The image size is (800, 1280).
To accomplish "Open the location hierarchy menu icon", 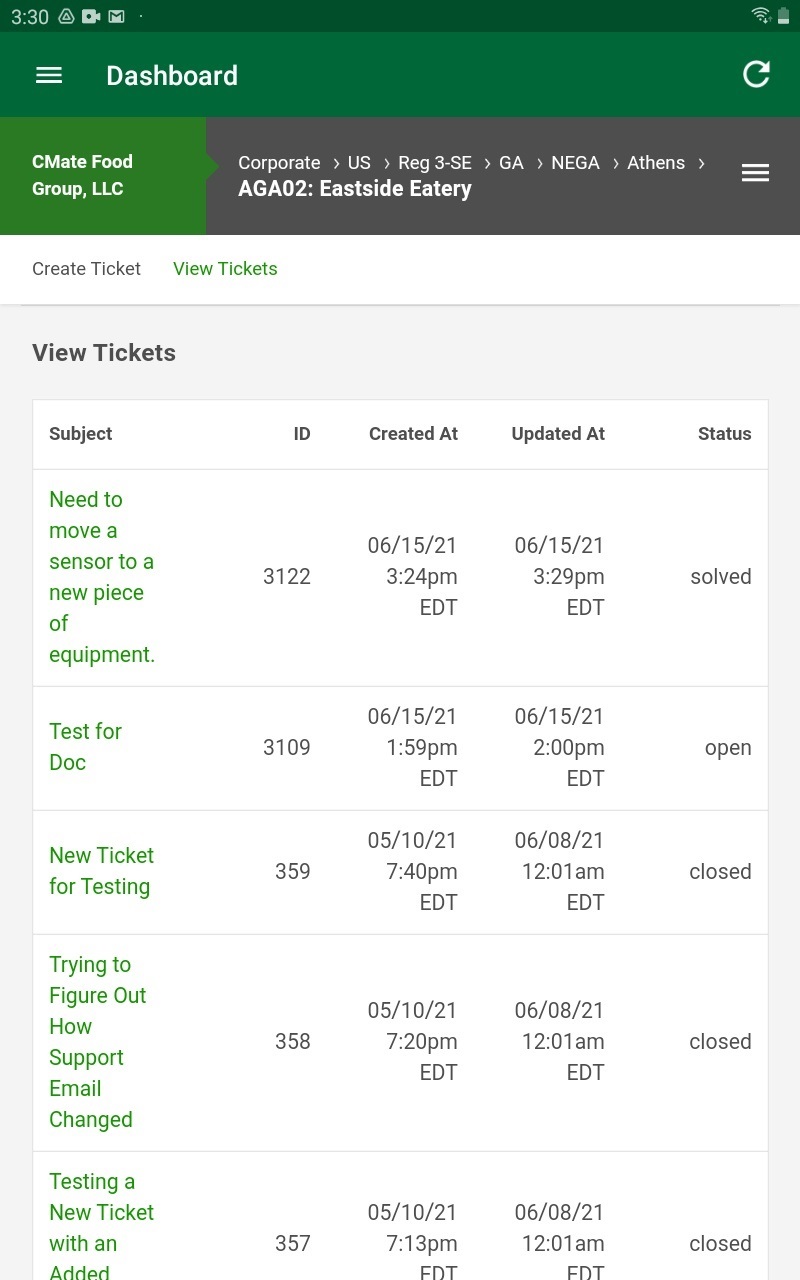I will [x=755, y=172].
